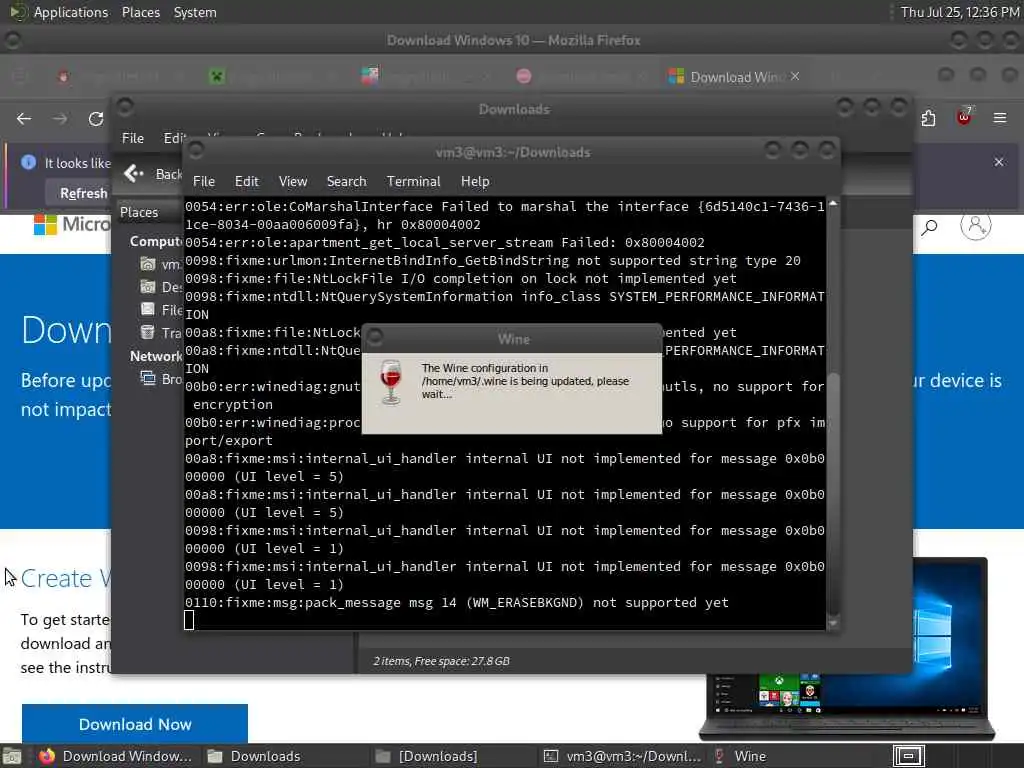Click the Places sidebar header dropdown
Viewport: 1024px width, 768px height.
click(149, 212)
